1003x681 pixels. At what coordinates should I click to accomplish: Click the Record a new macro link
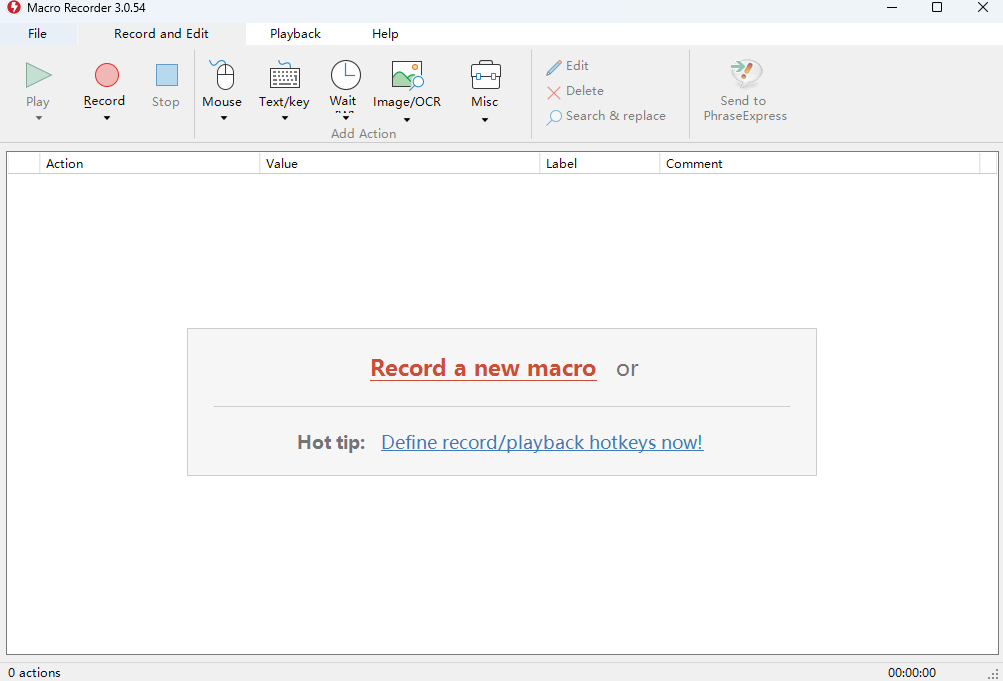click(483, 368)
